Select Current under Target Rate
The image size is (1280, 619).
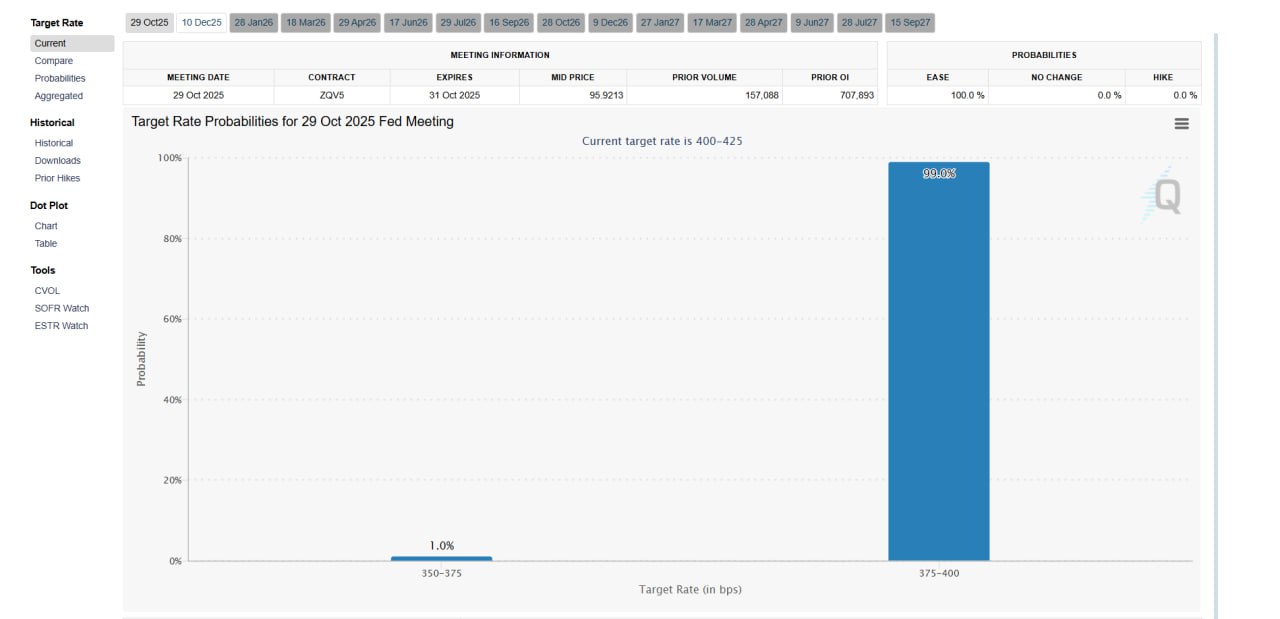tap(50, 44)
